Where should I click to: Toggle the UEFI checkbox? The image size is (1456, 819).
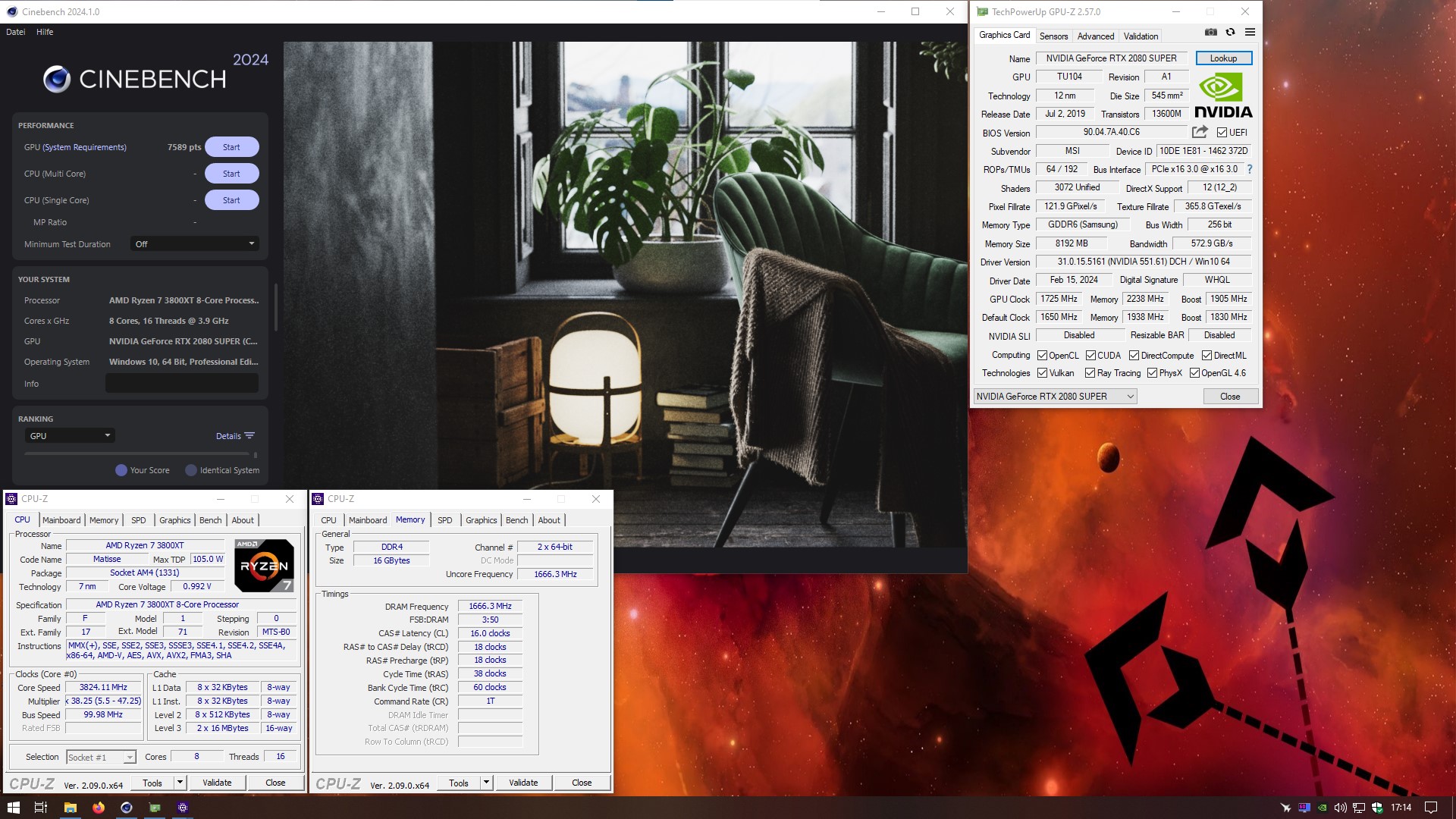pos(1222,133)
